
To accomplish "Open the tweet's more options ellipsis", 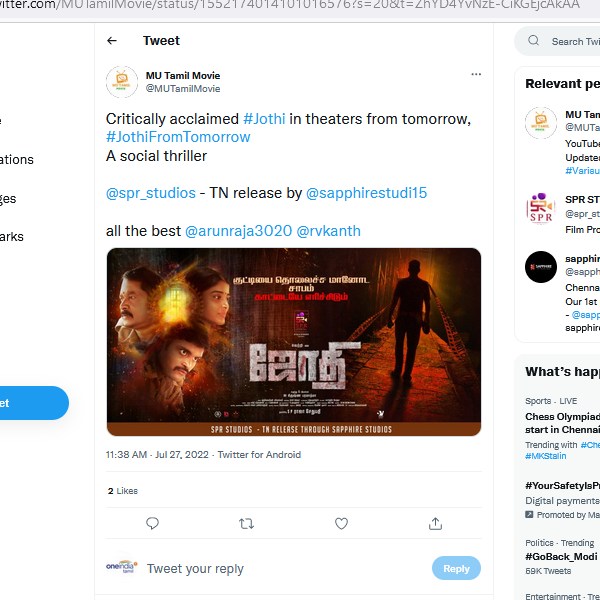I will 476,75.
